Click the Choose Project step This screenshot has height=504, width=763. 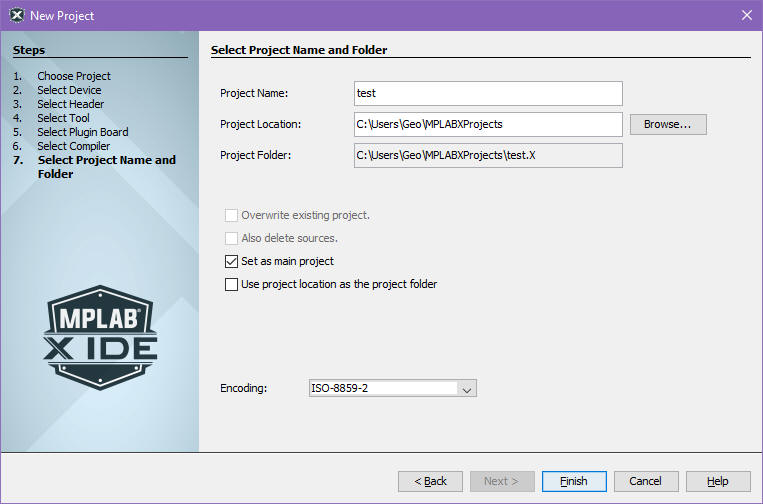pos(74,76)
